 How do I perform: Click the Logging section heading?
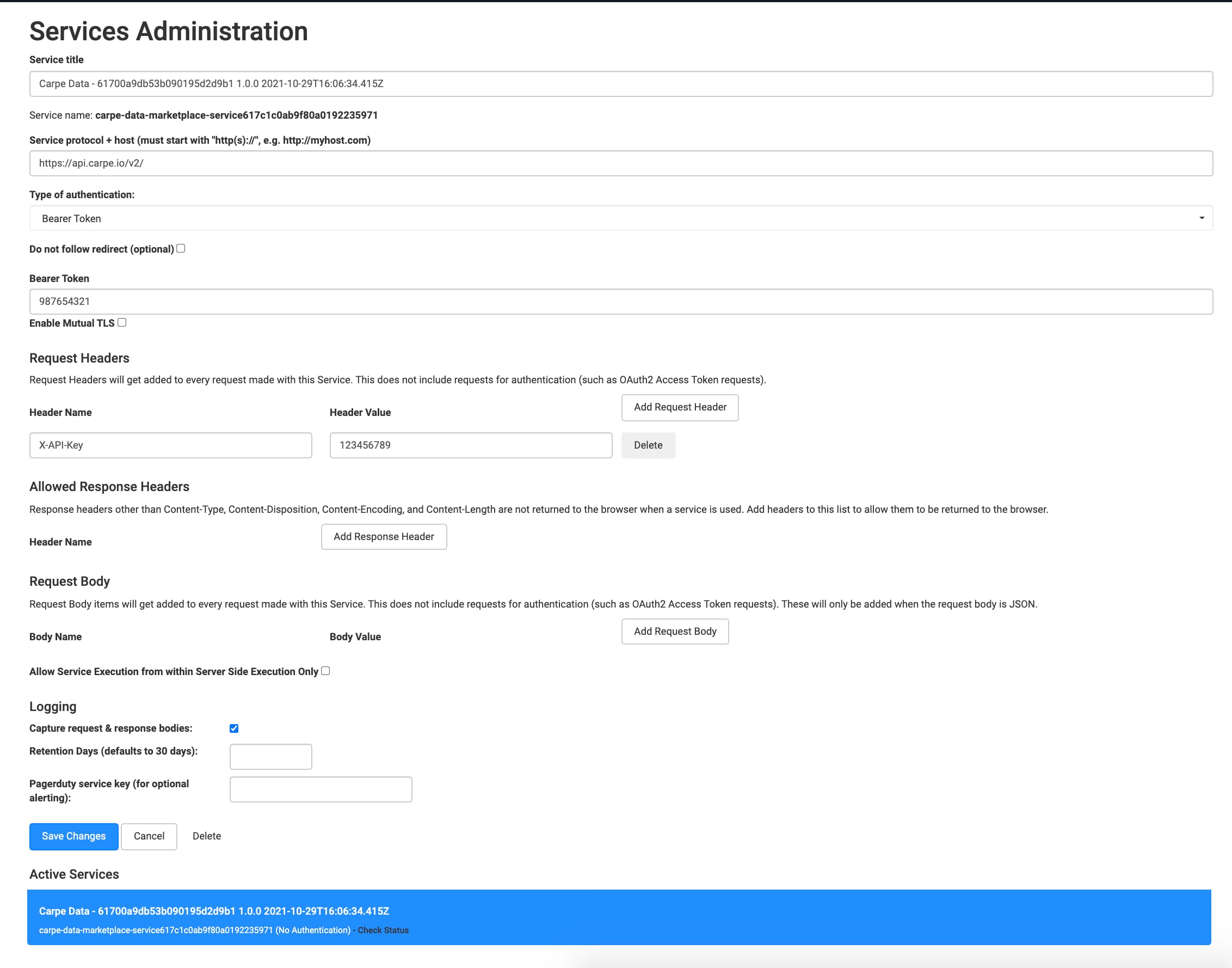click(x=53, y=707)
